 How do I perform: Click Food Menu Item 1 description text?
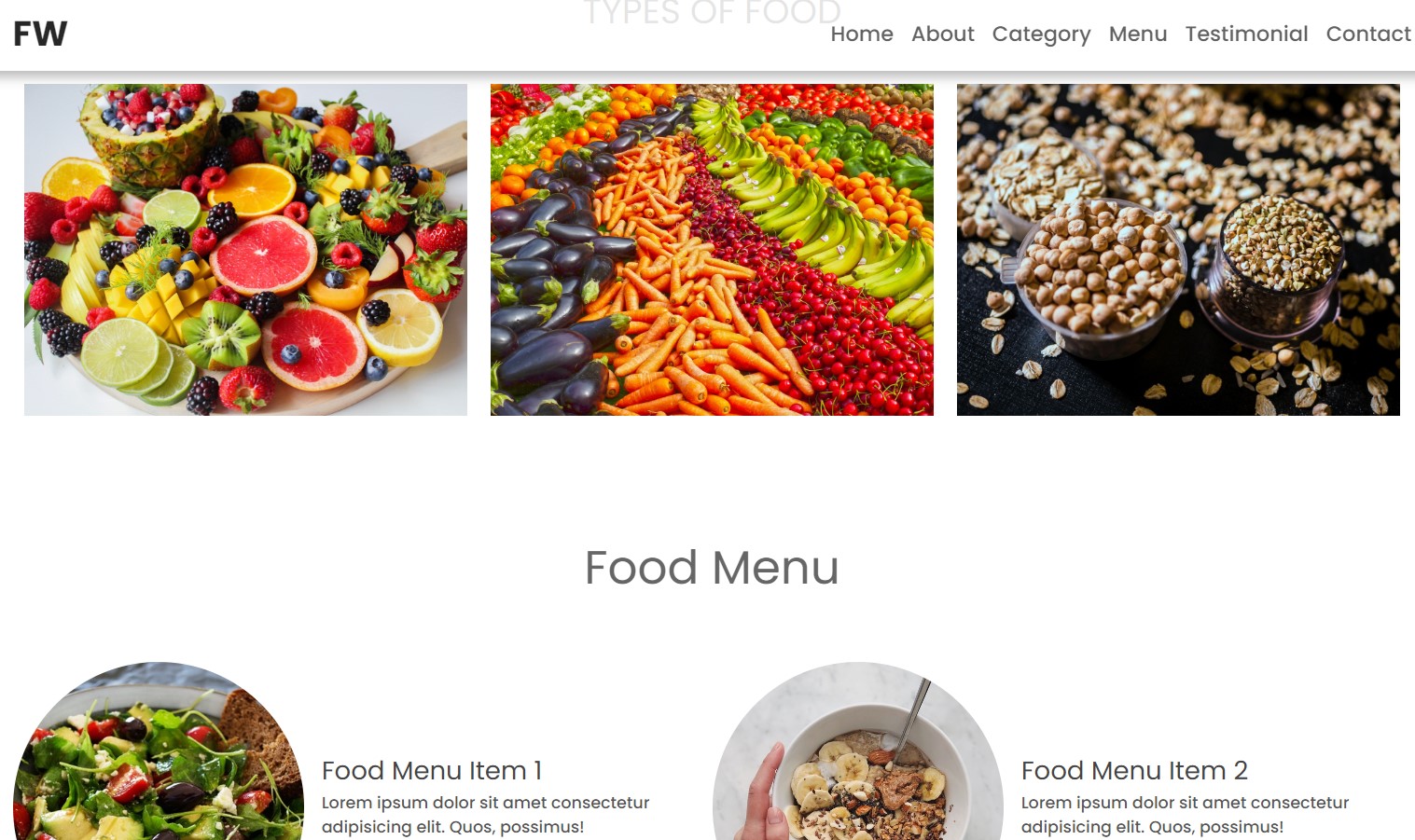point(485,815)
